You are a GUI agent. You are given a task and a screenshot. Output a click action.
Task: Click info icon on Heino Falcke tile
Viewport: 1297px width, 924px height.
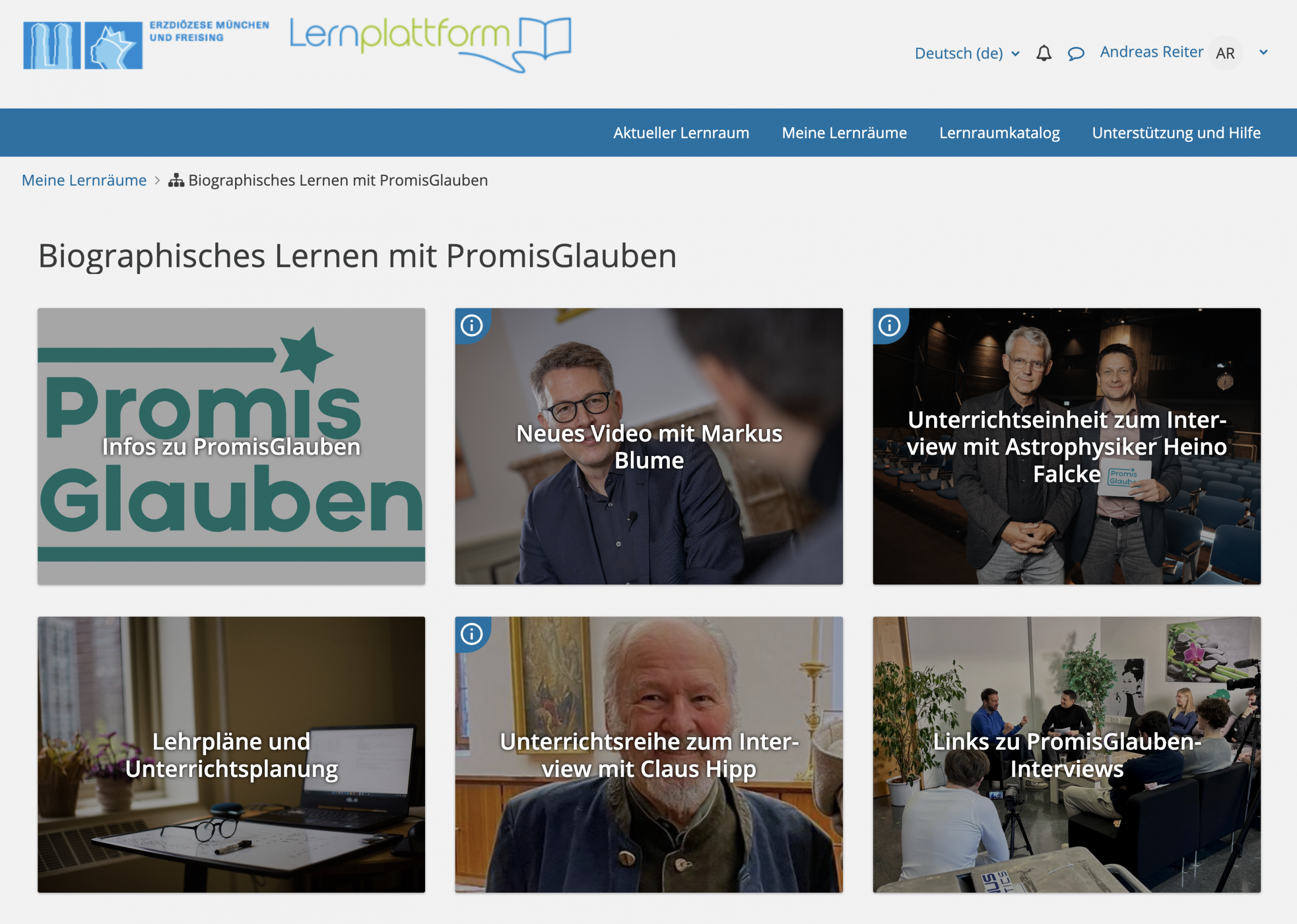tap(889, 325)
